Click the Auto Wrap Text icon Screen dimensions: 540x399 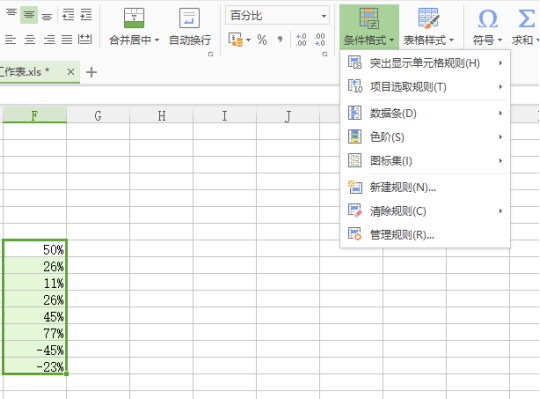[189, 18]
